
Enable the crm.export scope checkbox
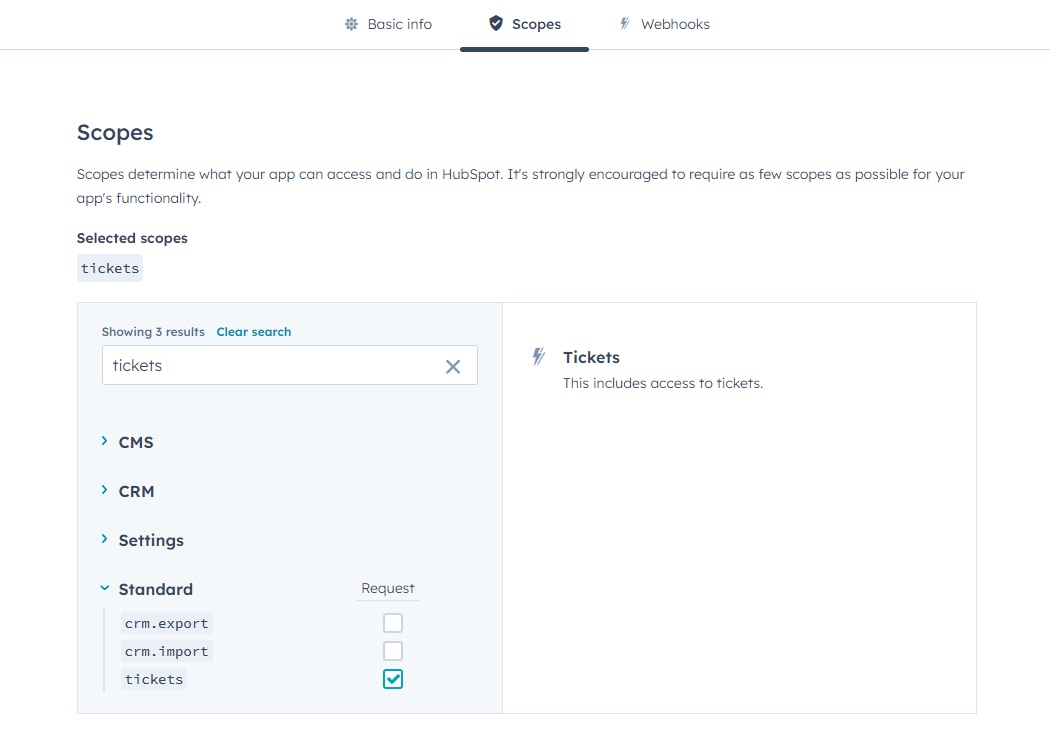pyautogui.click(x=393, y=623)
